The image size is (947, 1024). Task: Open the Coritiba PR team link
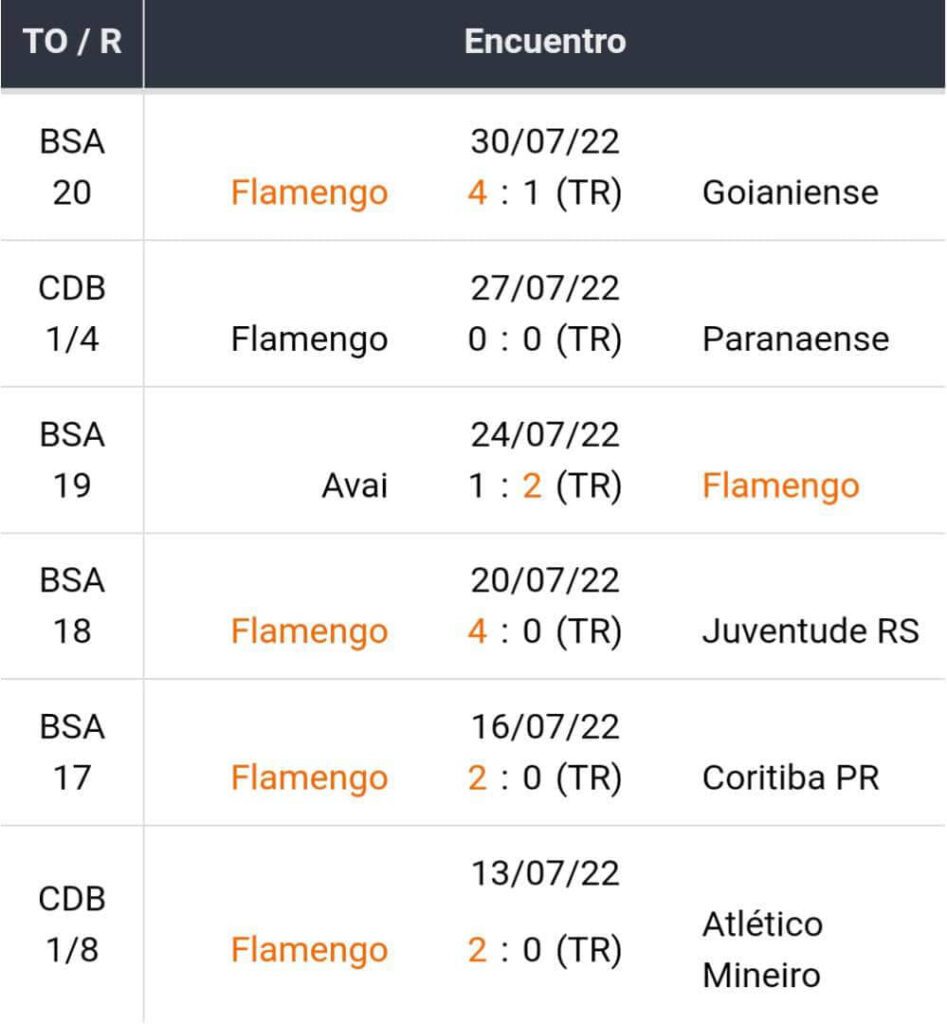click(x=790, y=778)
